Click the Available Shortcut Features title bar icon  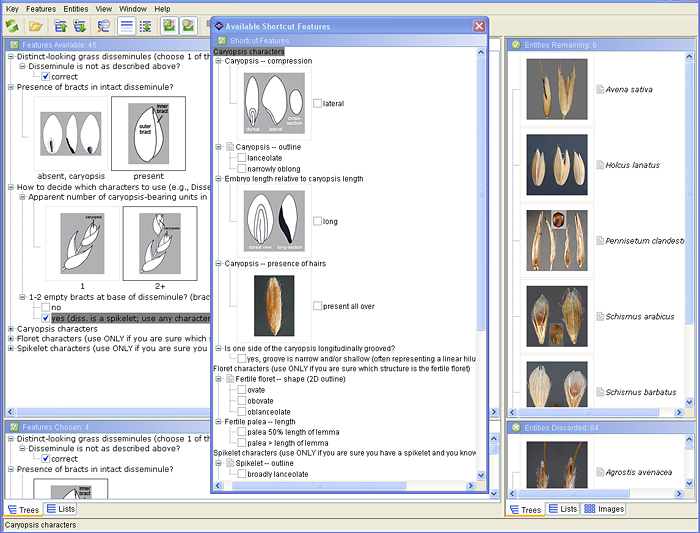pyautogui.click(x=219, y=26)
